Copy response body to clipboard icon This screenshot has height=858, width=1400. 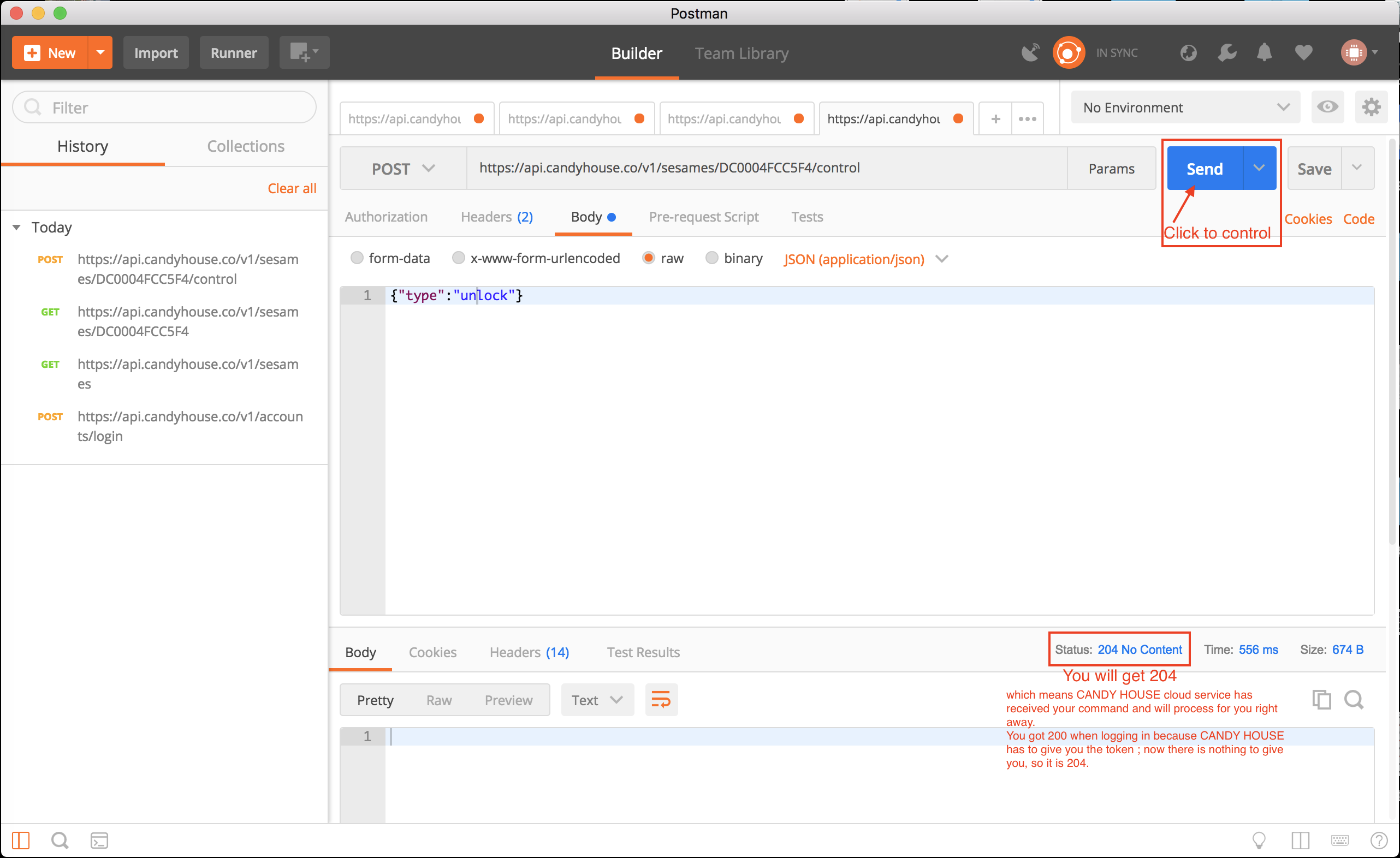pyautogui.click(x=1321, y=700)
